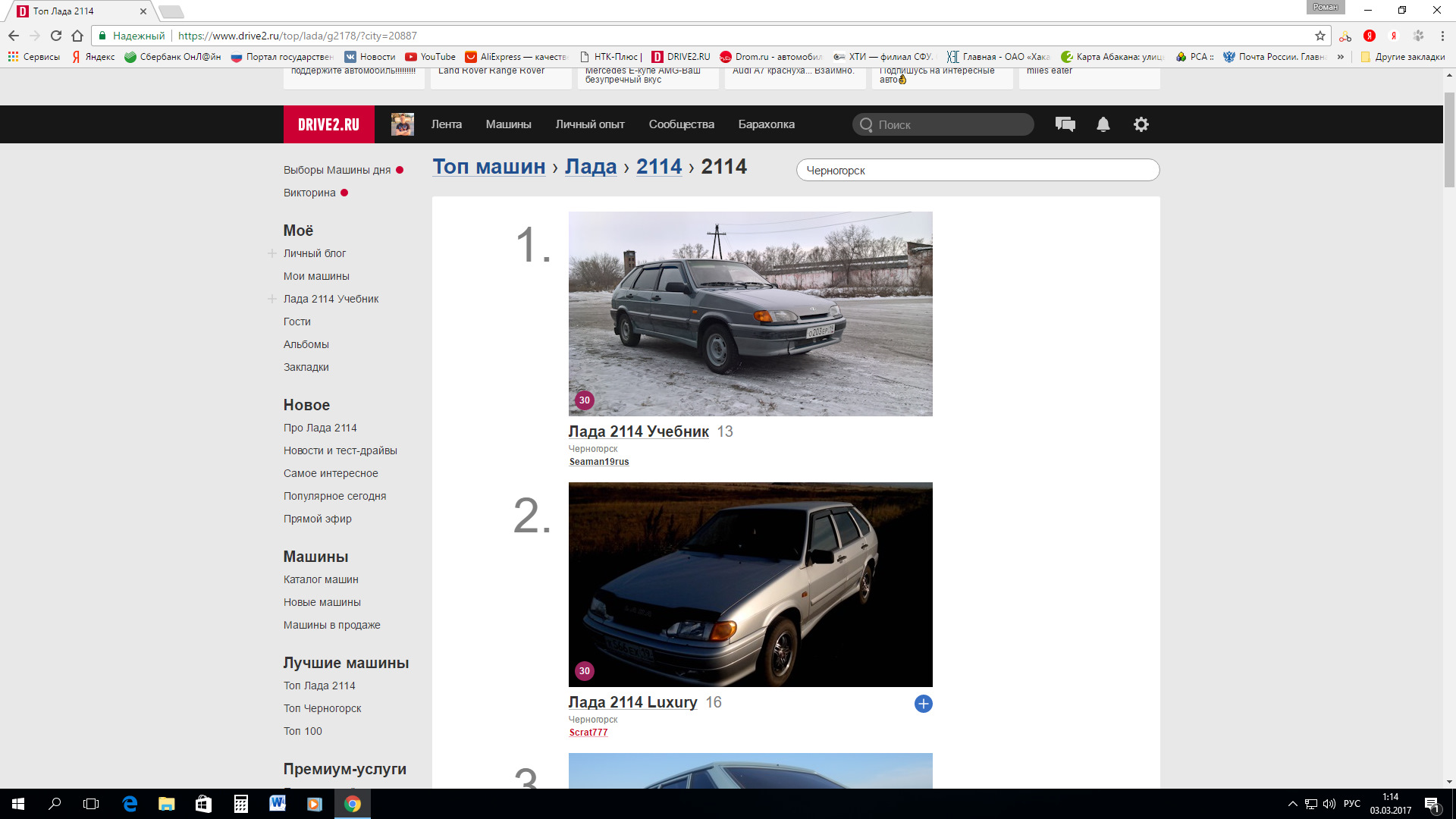The width and height of the screenshot is (1456, 819).
Task: Click the first 2114 breadcrumb link
Action: 659,167
